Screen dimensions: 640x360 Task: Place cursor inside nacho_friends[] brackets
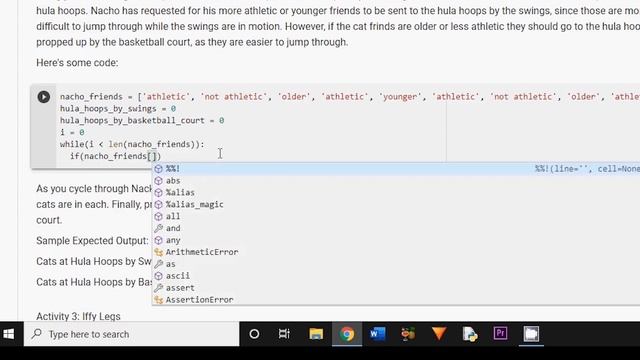pyautogui.click(x=152, y=156)
